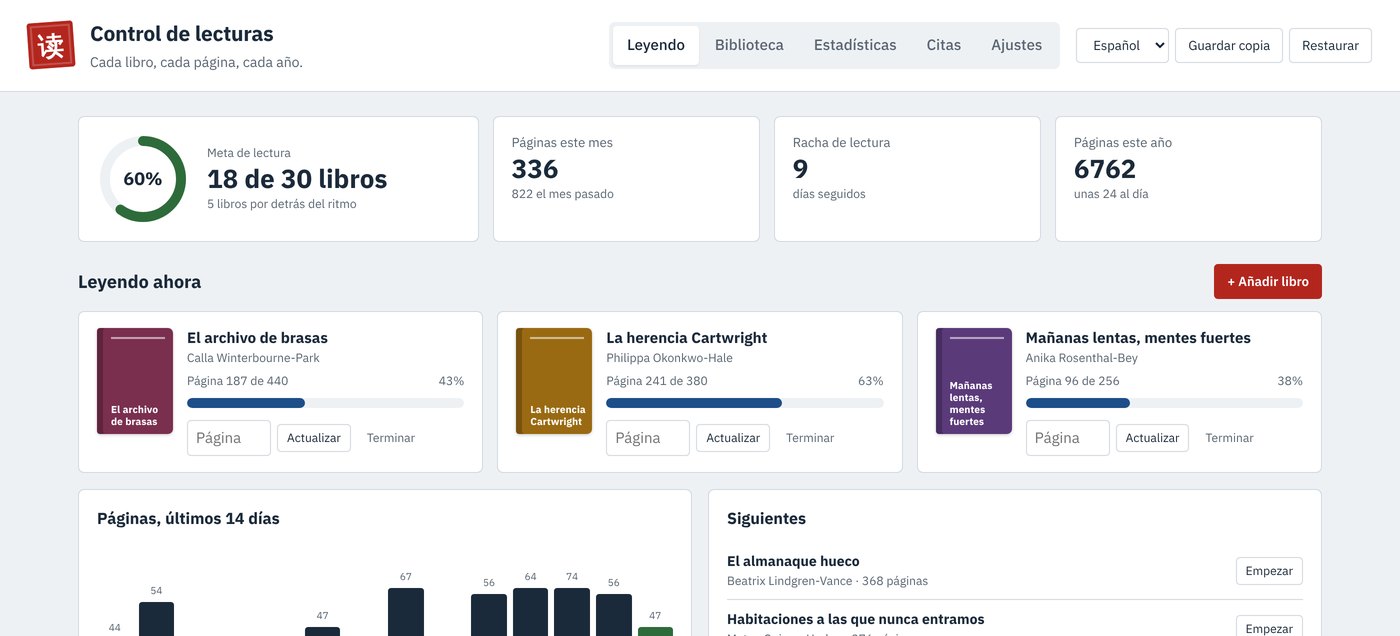Switch to the Leyendo tab

click(x=656, y=45)
